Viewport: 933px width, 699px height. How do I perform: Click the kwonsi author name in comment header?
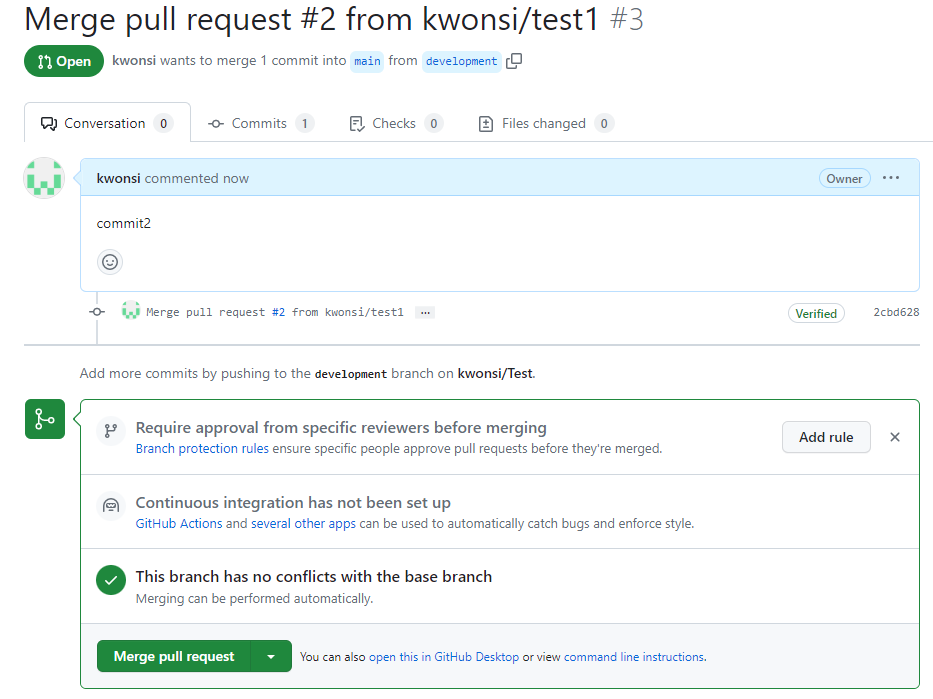click(x=118, y=178)
